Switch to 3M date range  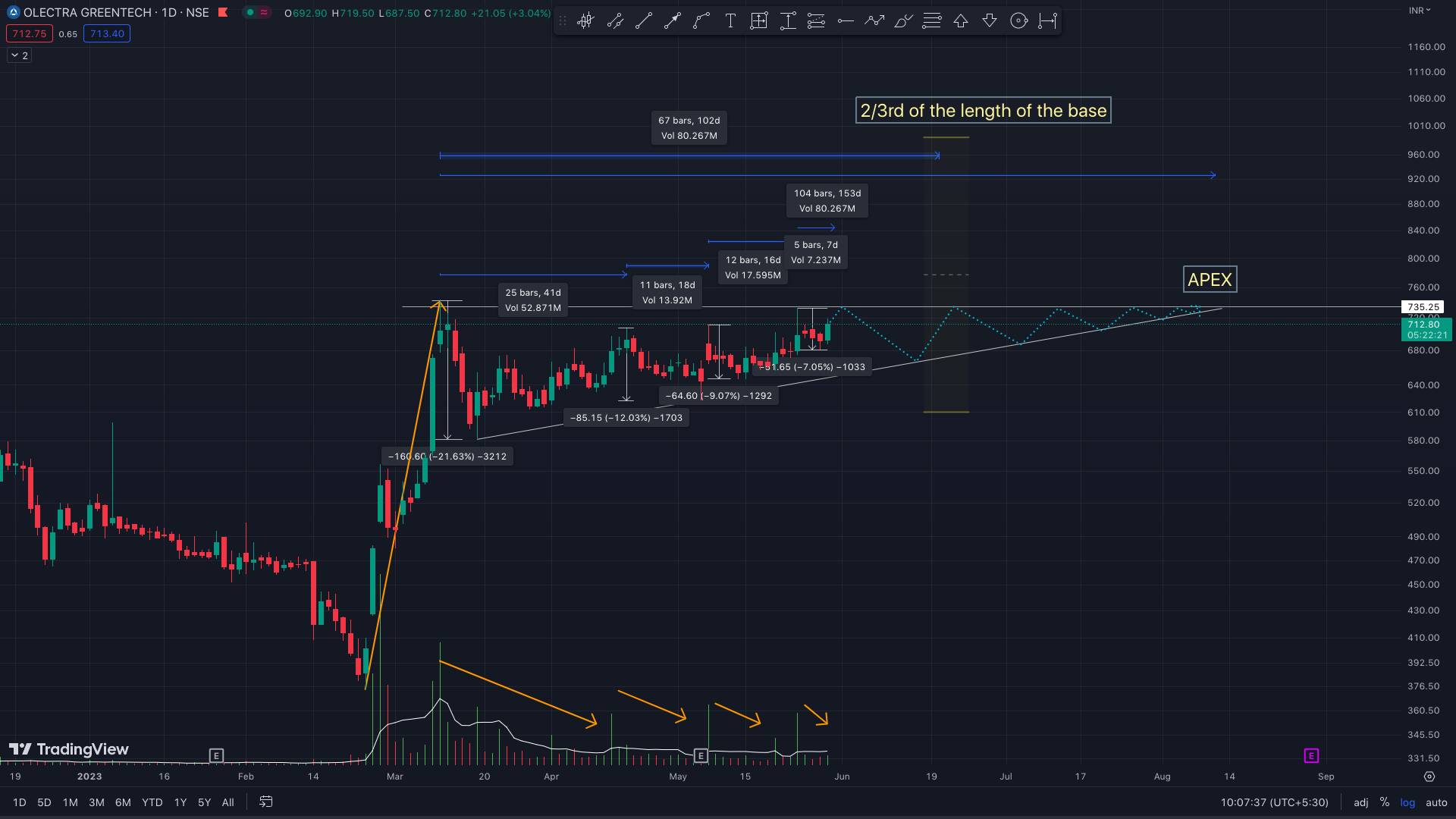96,802
